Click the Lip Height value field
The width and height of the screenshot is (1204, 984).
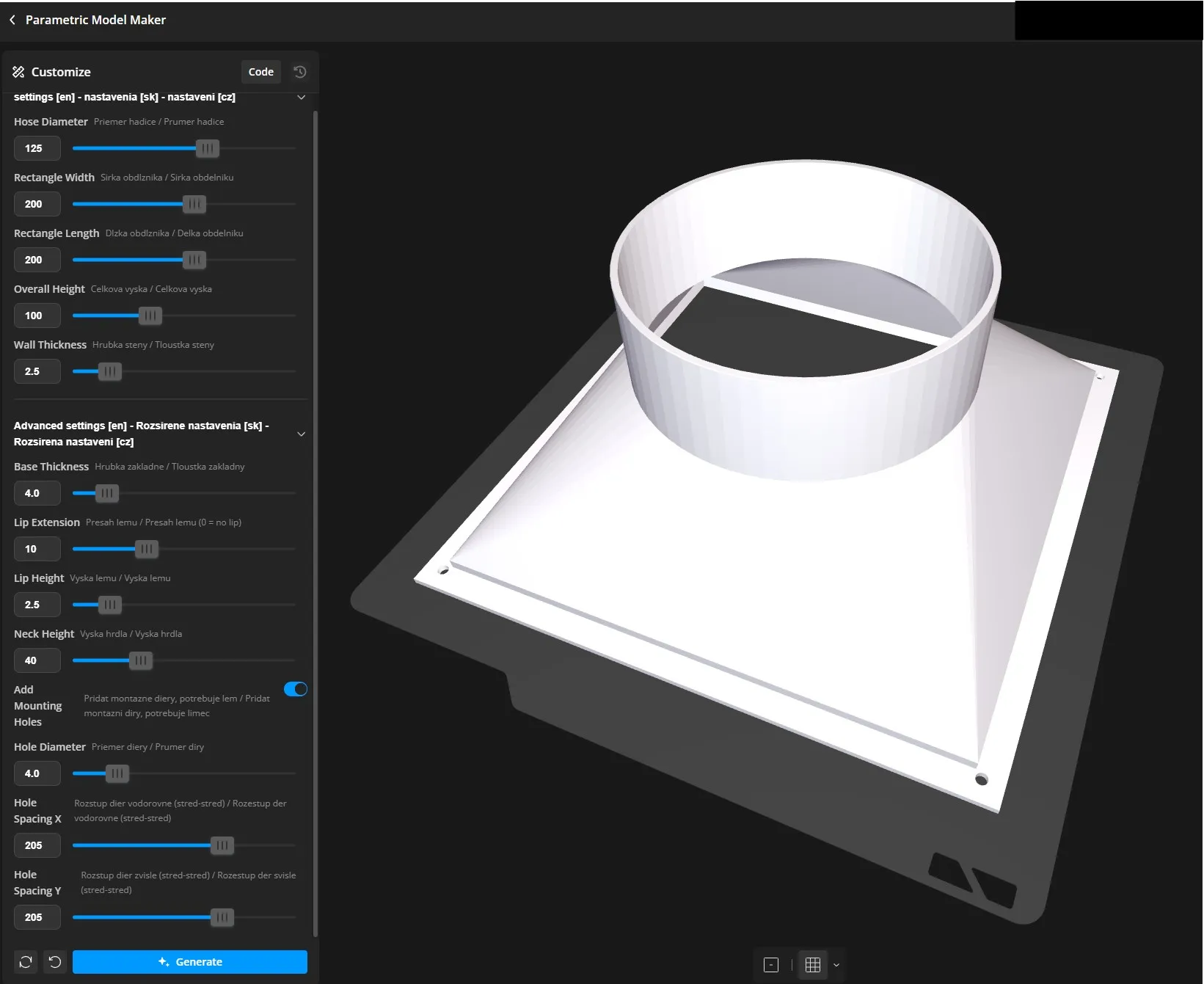pos(37,605)
